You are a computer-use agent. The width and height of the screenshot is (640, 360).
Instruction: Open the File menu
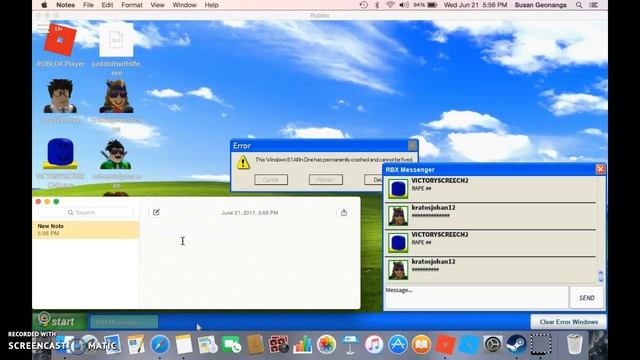(88, 5)
